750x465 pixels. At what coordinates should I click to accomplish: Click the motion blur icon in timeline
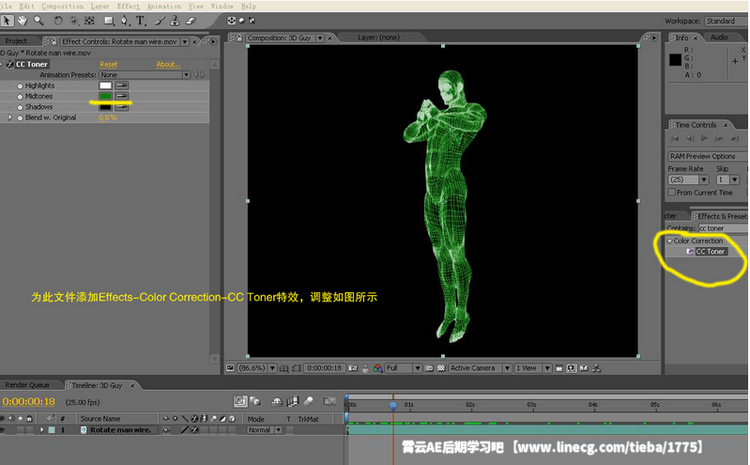coord(309,401)
